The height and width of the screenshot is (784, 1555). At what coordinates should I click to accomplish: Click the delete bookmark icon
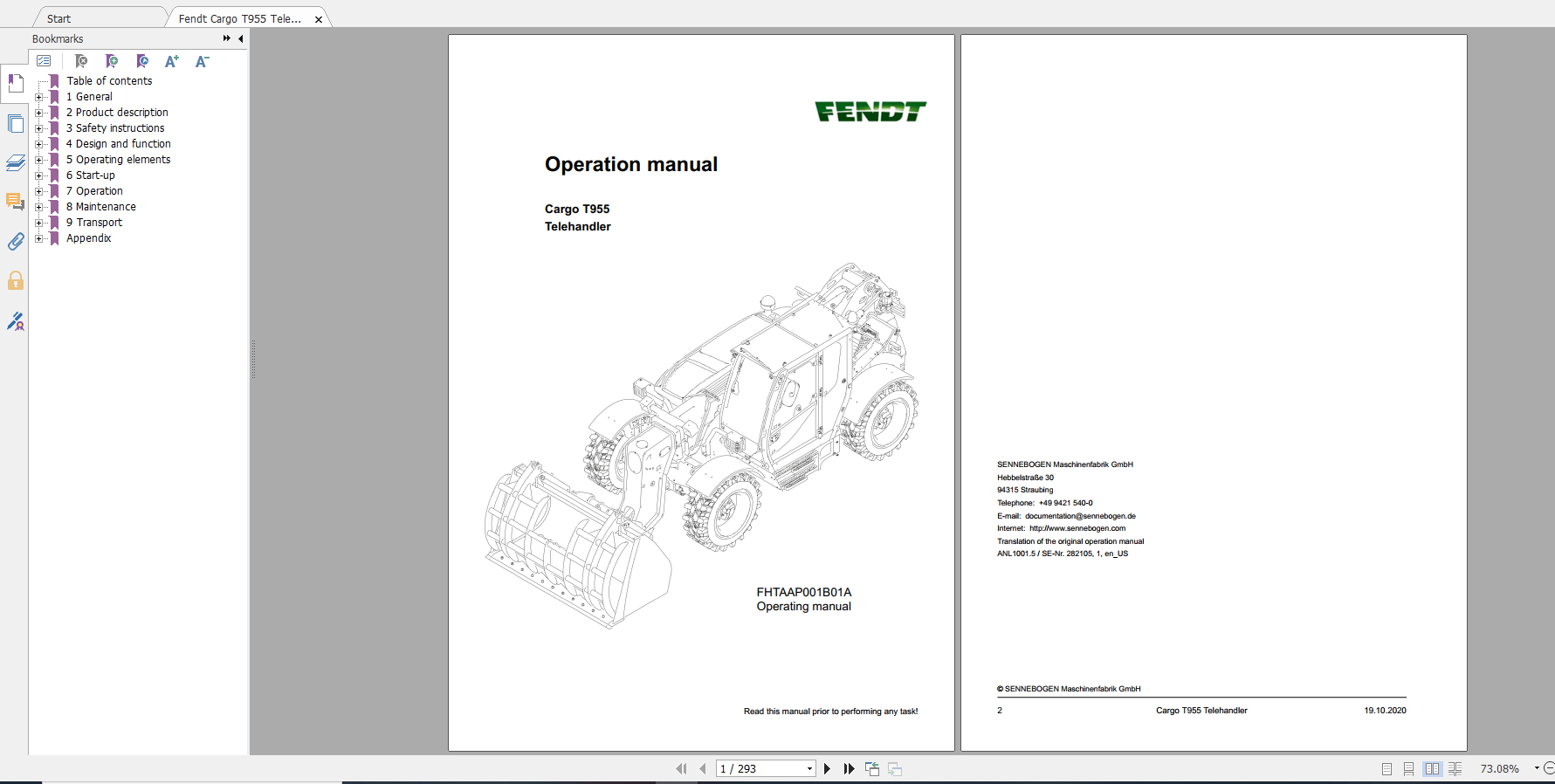click(81, 61)
